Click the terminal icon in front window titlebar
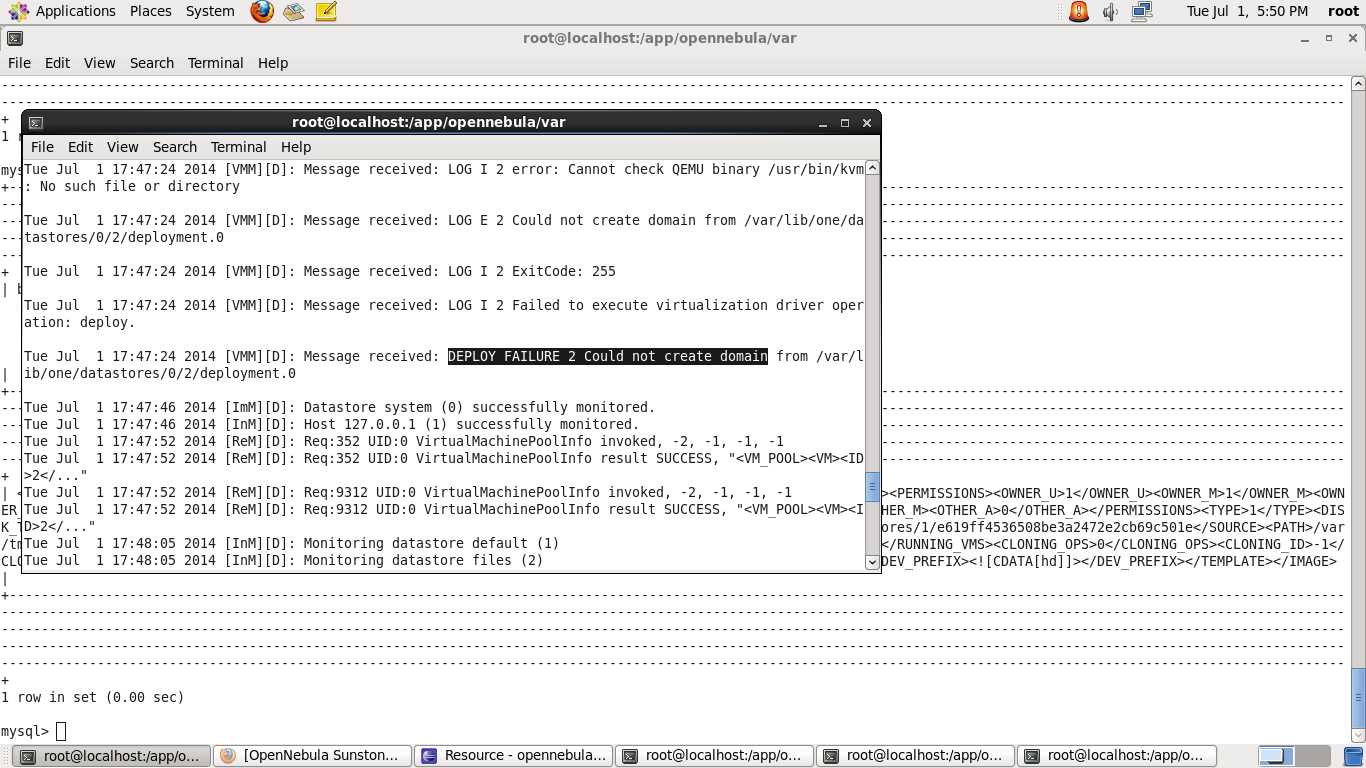This screenshot has width=1366, height=768. click(x=35, y=123)
